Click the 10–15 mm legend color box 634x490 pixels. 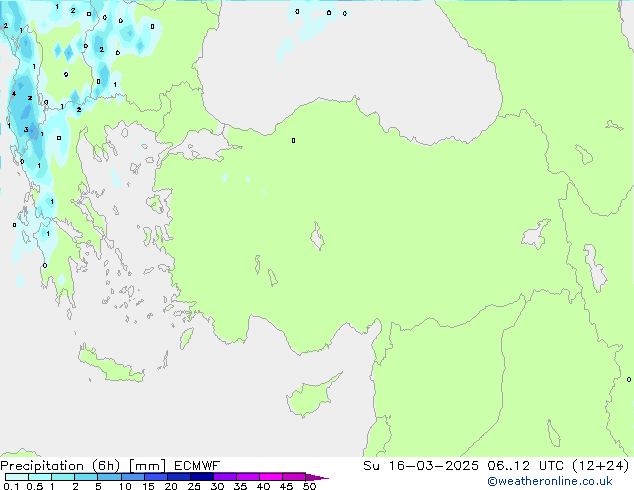132,477
